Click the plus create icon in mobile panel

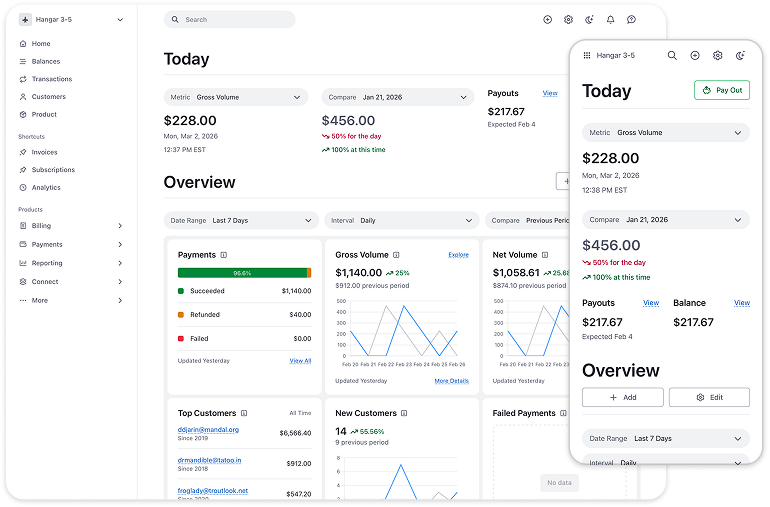tap(695, 56)
